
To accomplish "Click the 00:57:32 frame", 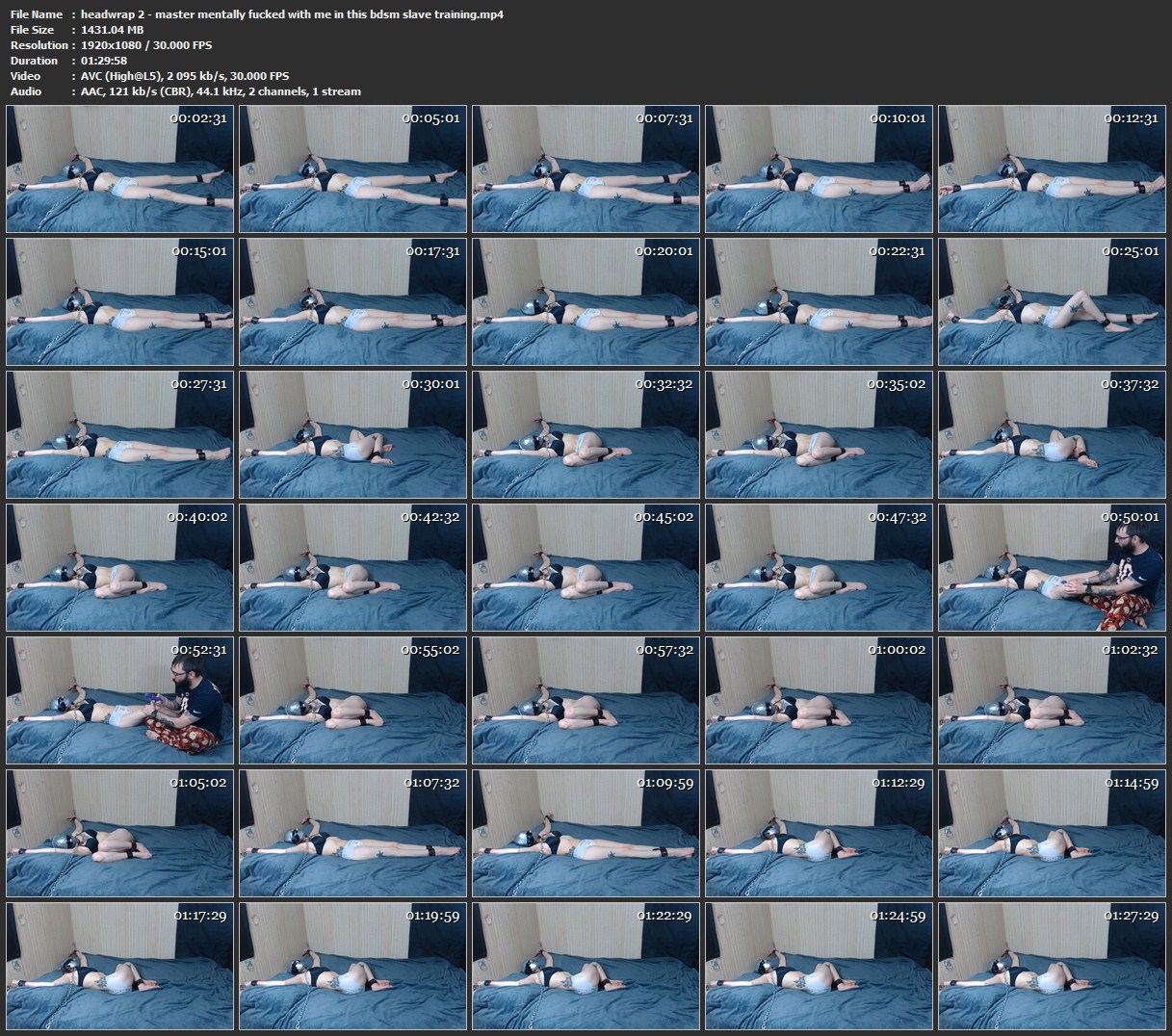I will pos(586,700).
